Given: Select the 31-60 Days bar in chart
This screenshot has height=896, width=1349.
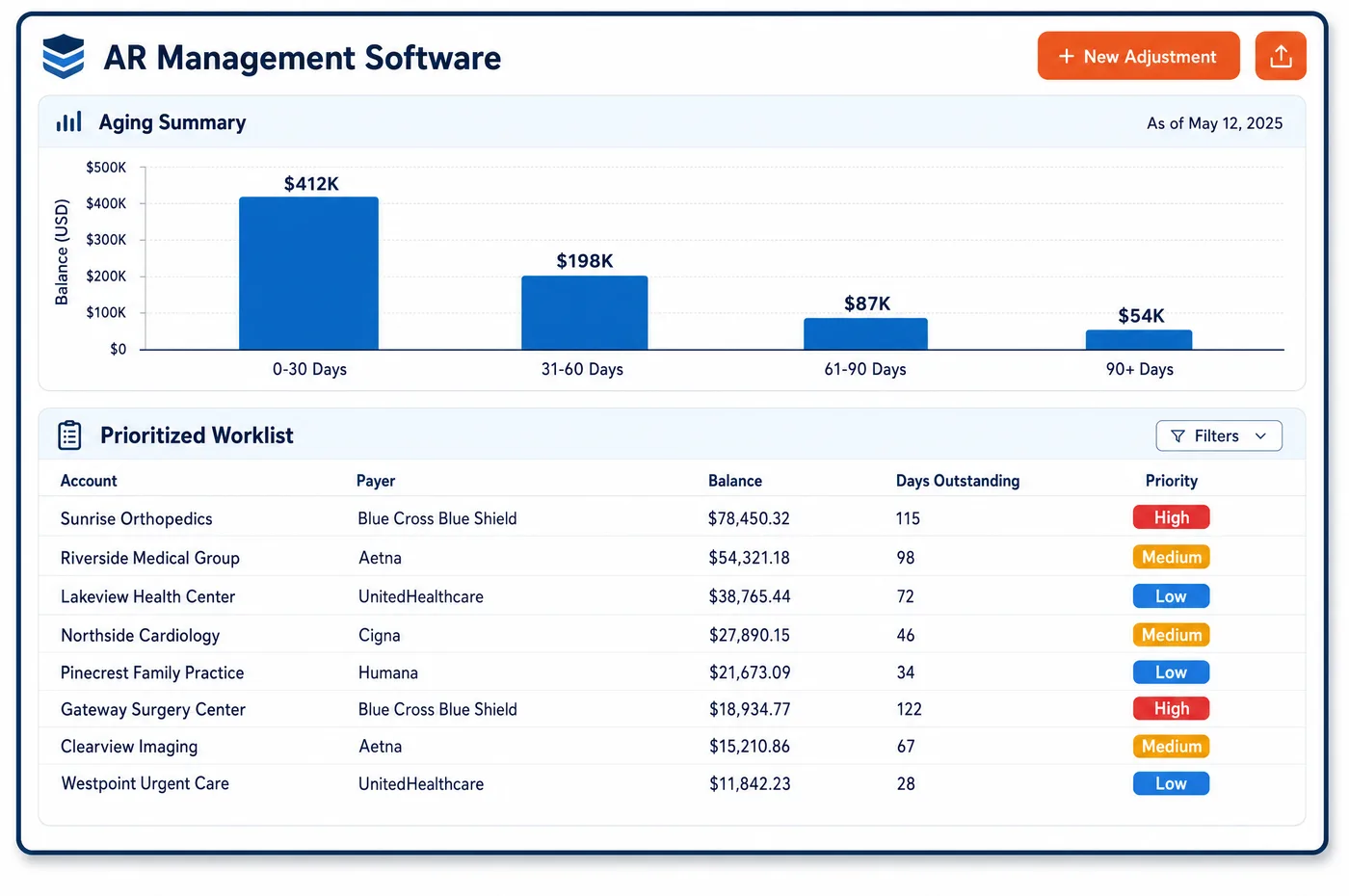Looking at the screenshot, I should pos(585,313).
